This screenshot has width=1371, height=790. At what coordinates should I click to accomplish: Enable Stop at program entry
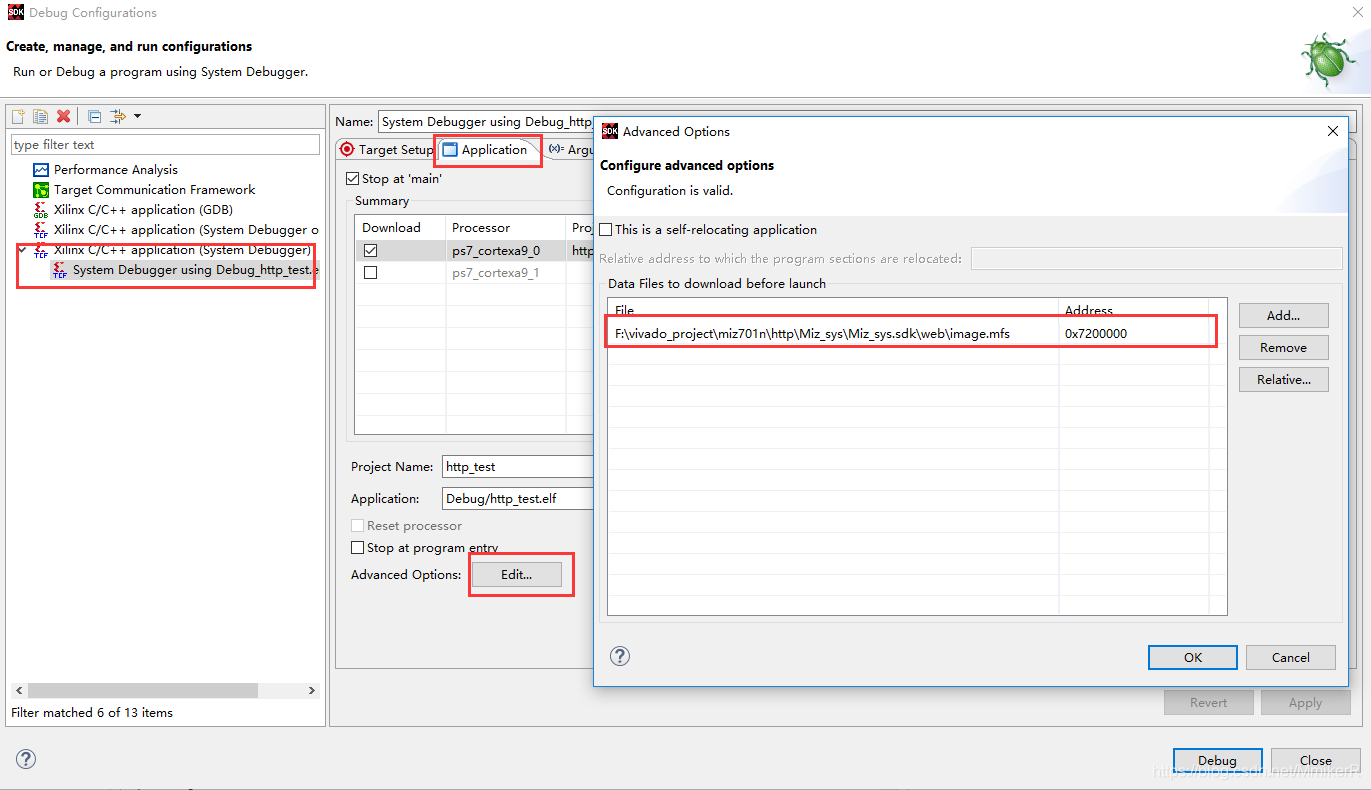pos(357,547)
